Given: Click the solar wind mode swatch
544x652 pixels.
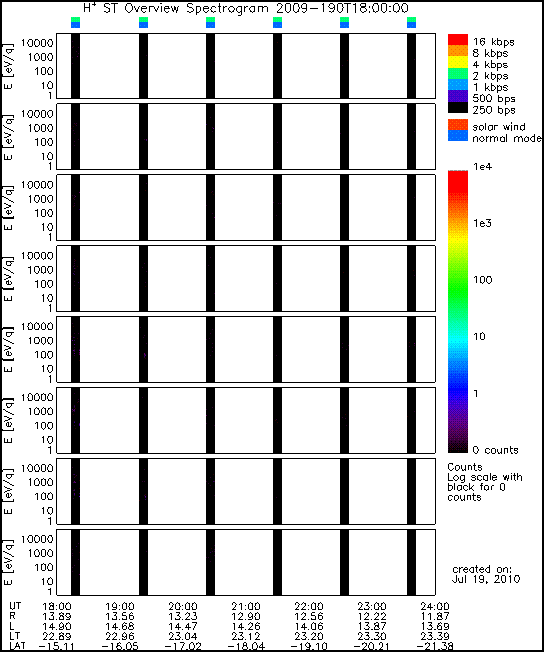Looking at the screenshot, I should tap(458, 125).
